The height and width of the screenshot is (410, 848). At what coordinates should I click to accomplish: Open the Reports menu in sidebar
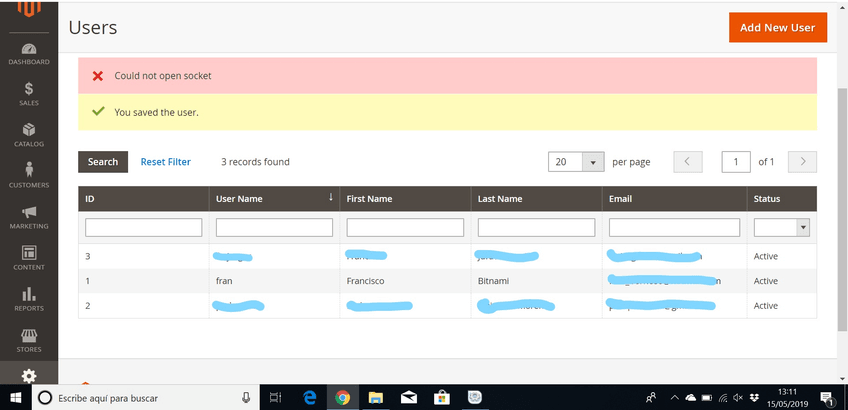pos(29,299)
